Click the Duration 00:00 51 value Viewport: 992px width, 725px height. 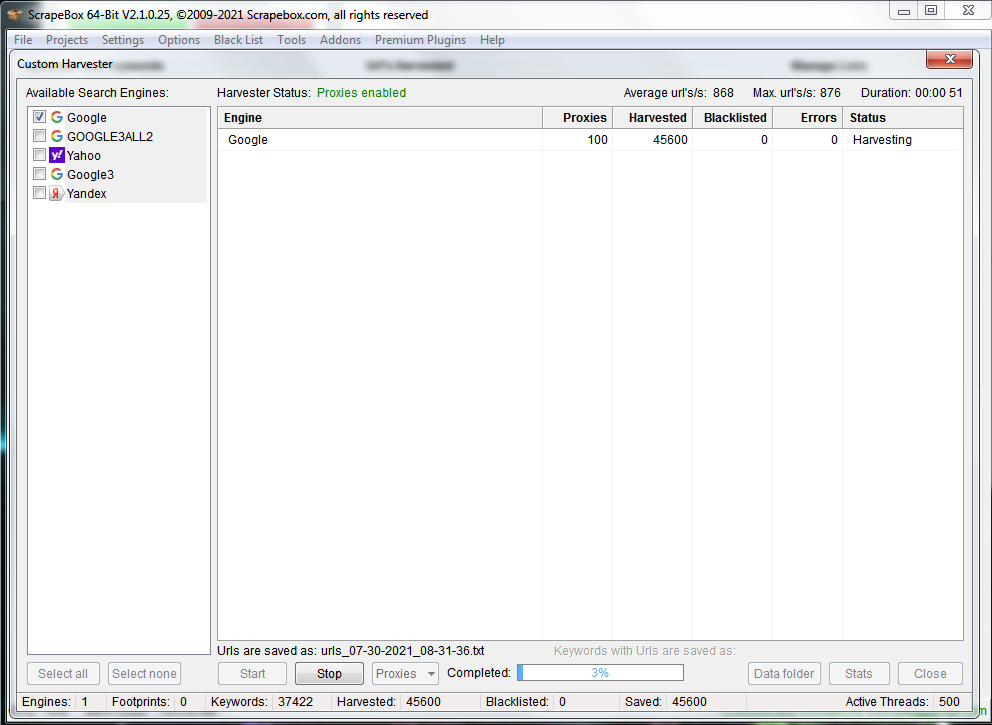point(938,93)
